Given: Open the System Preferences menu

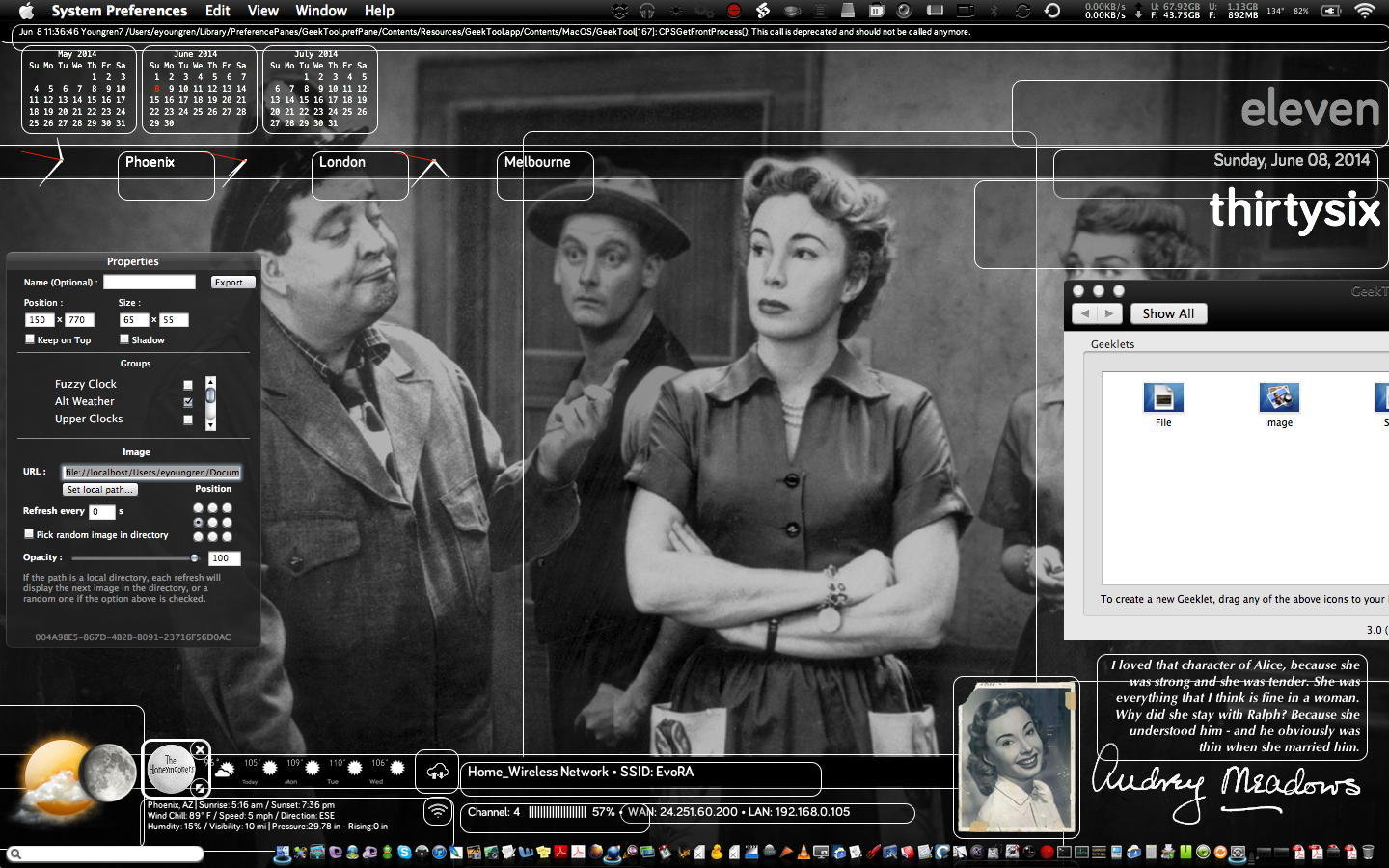Looking at the screenshot, I should [x=120, y=11].
